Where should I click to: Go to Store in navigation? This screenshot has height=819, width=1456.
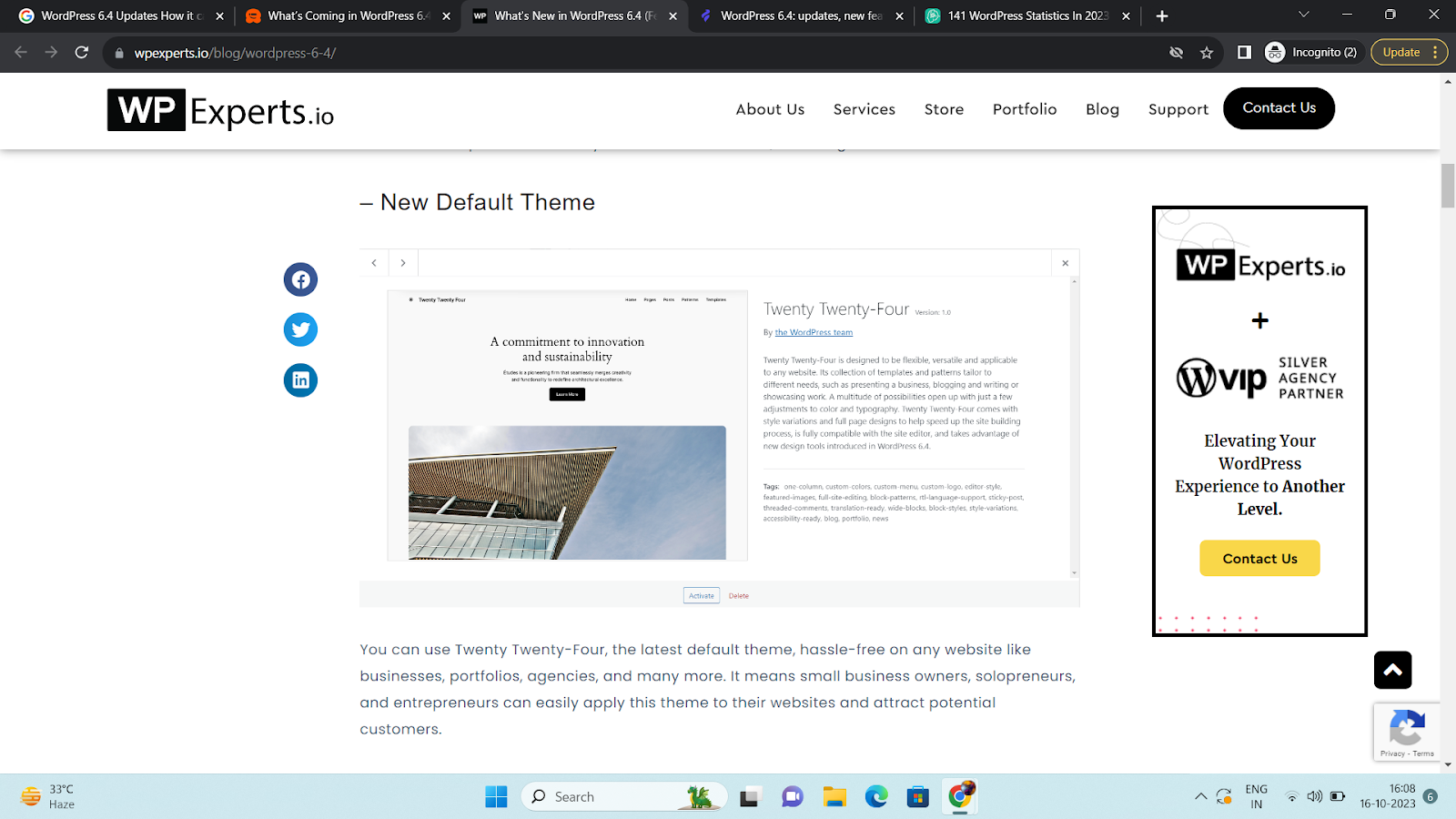pyautogui.click(x=944, y=109)
